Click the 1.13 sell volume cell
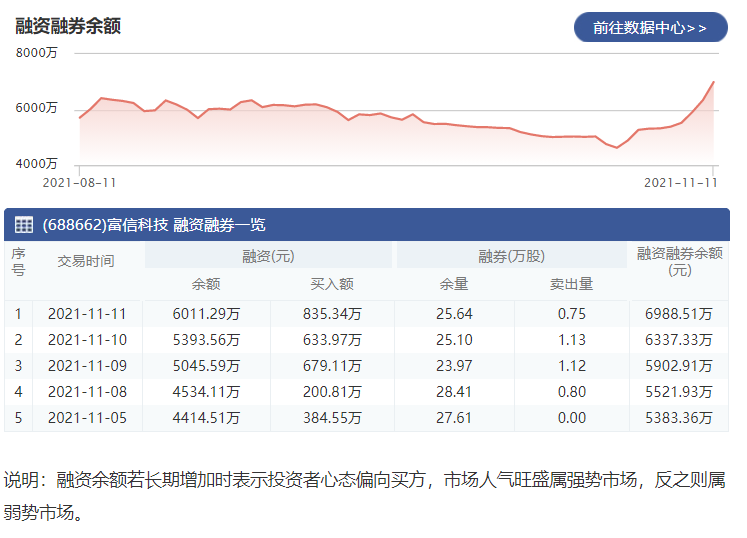Viewport: 747px width, 538px height. [x=572, y=340]
